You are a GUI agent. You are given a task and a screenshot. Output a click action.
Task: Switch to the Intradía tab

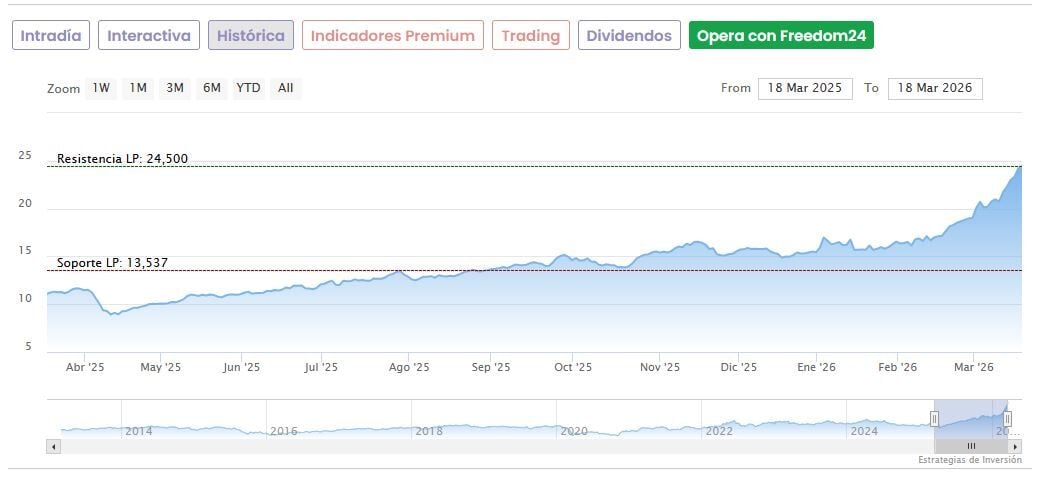pos(52,36)
